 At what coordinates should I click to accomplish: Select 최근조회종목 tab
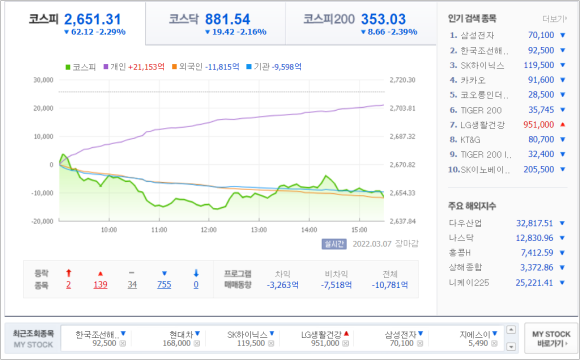[33, 333]
